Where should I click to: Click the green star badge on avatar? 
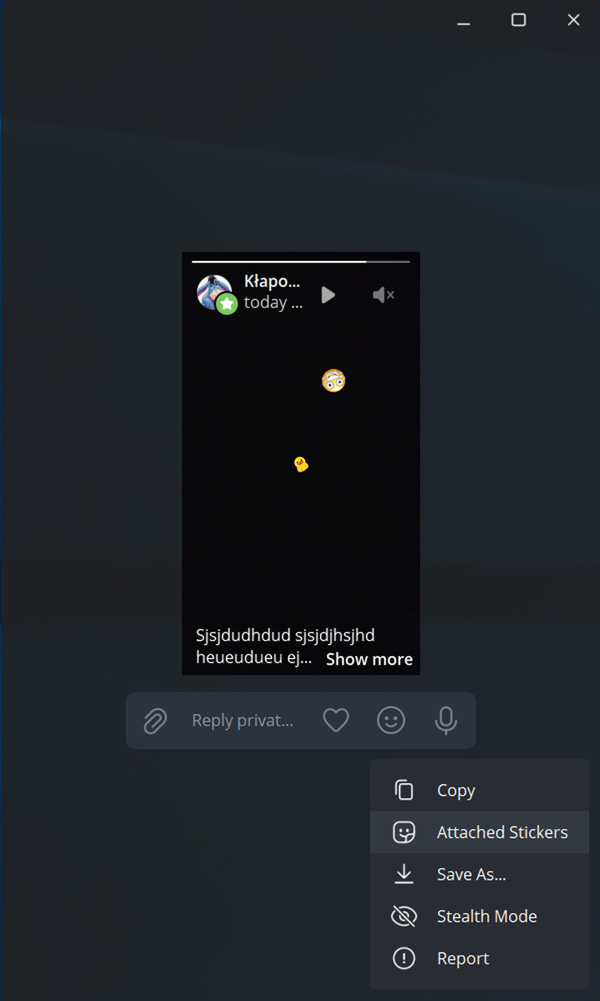point(227,304)
